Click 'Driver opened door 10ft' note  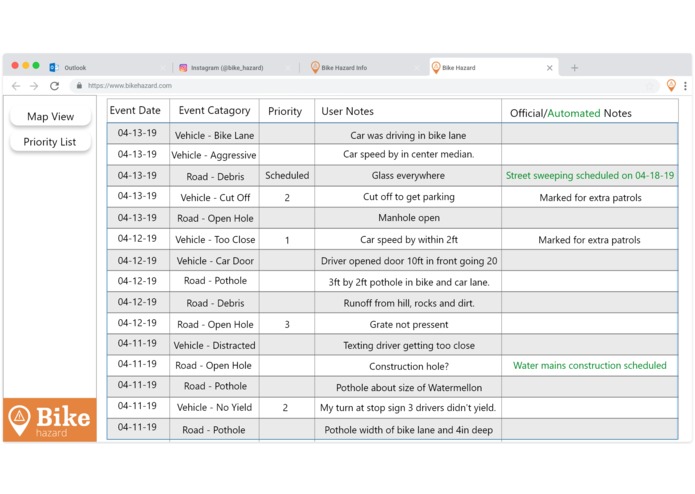(409, 261)
